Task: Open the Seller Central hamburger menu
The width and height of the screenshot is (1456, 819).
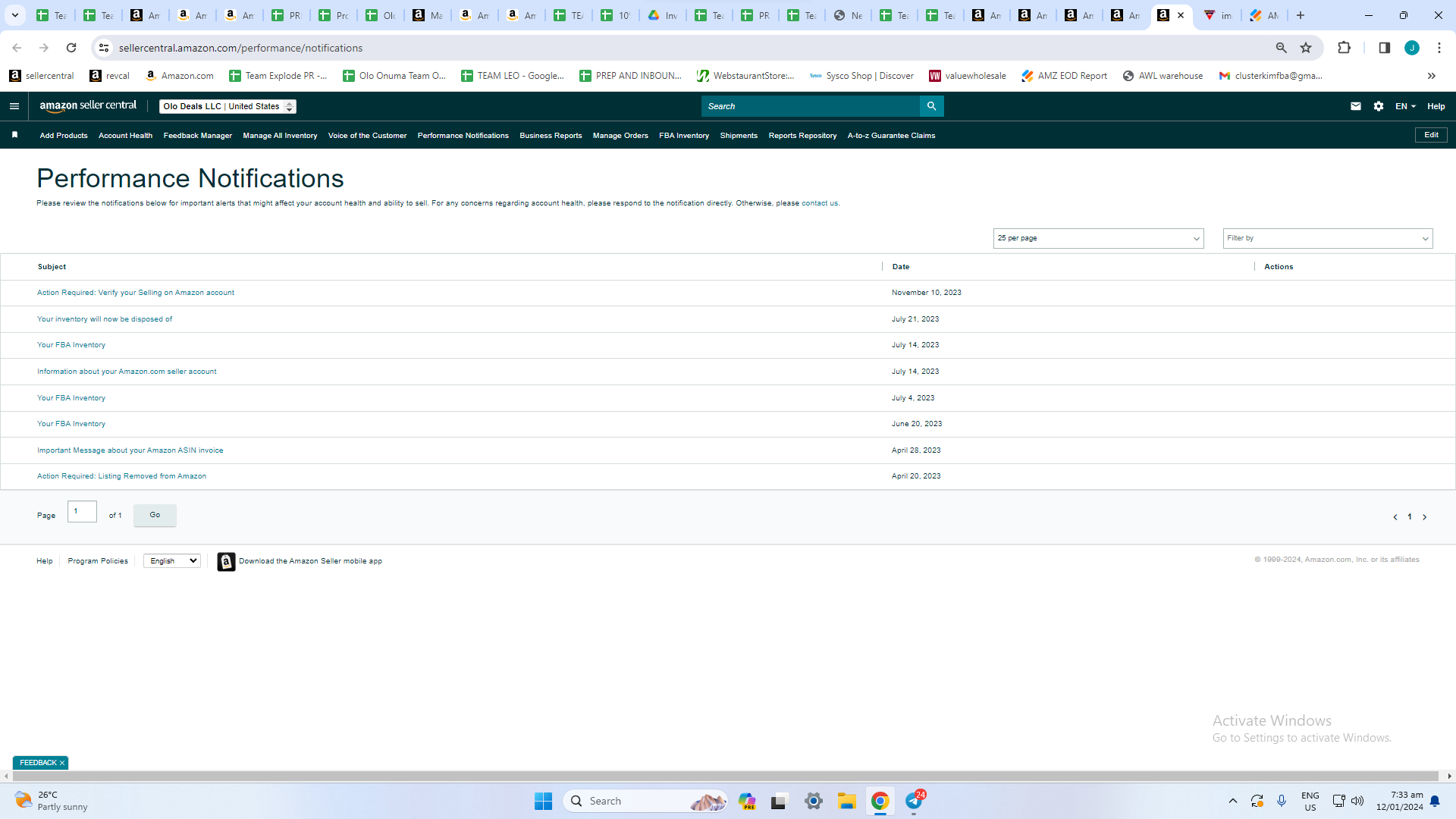Action: [x=14, y=106]
